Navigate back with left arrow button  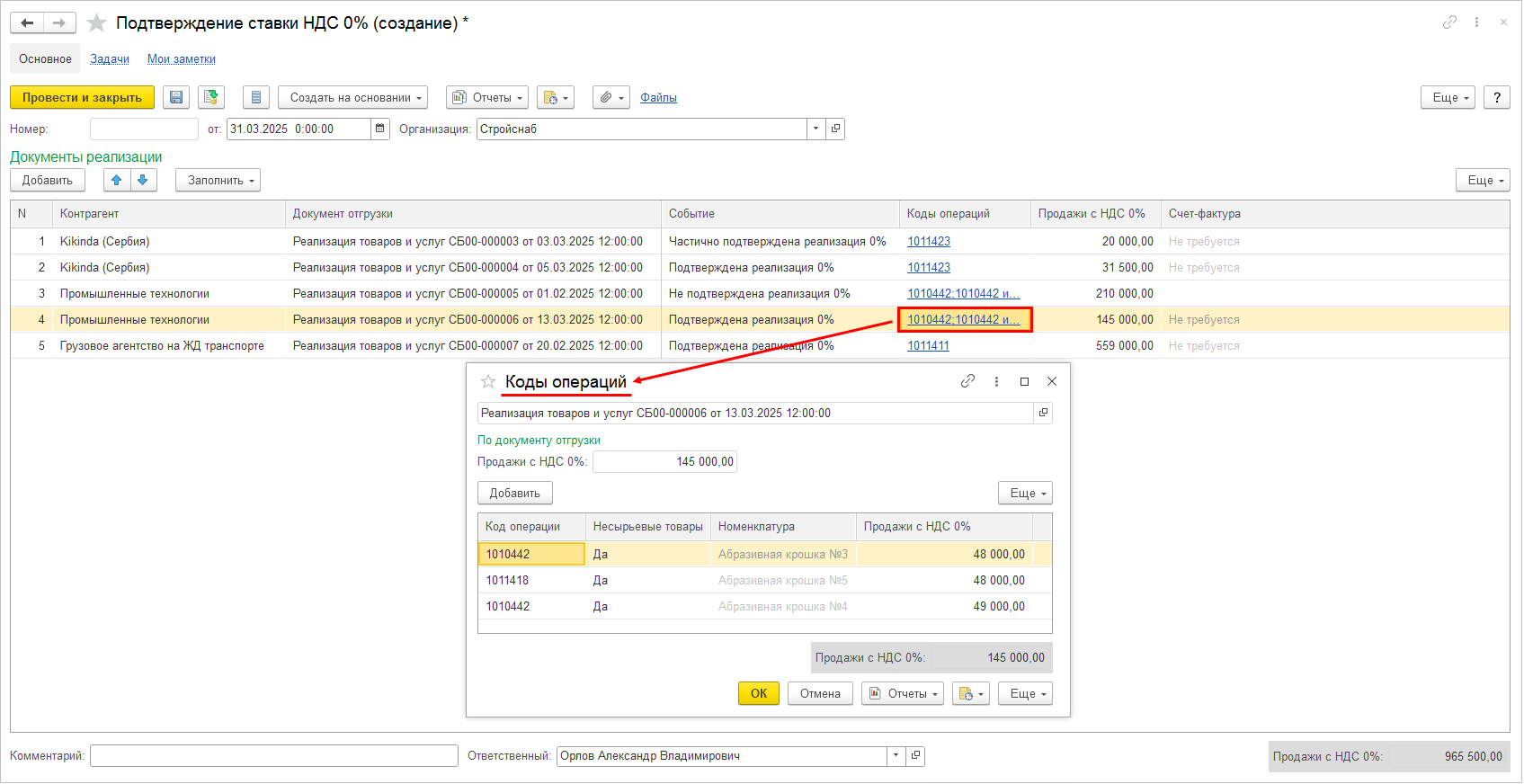pyautogui.click(x=27, y=23)
